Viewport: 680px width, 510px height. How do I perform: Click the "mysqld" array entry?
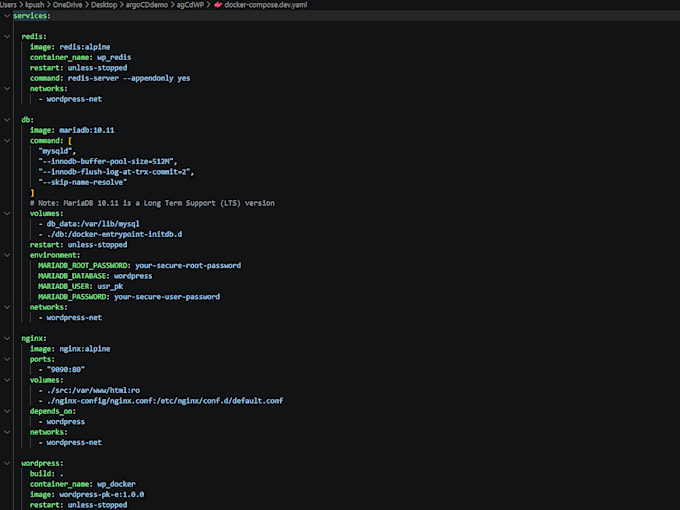click(57, 151)
